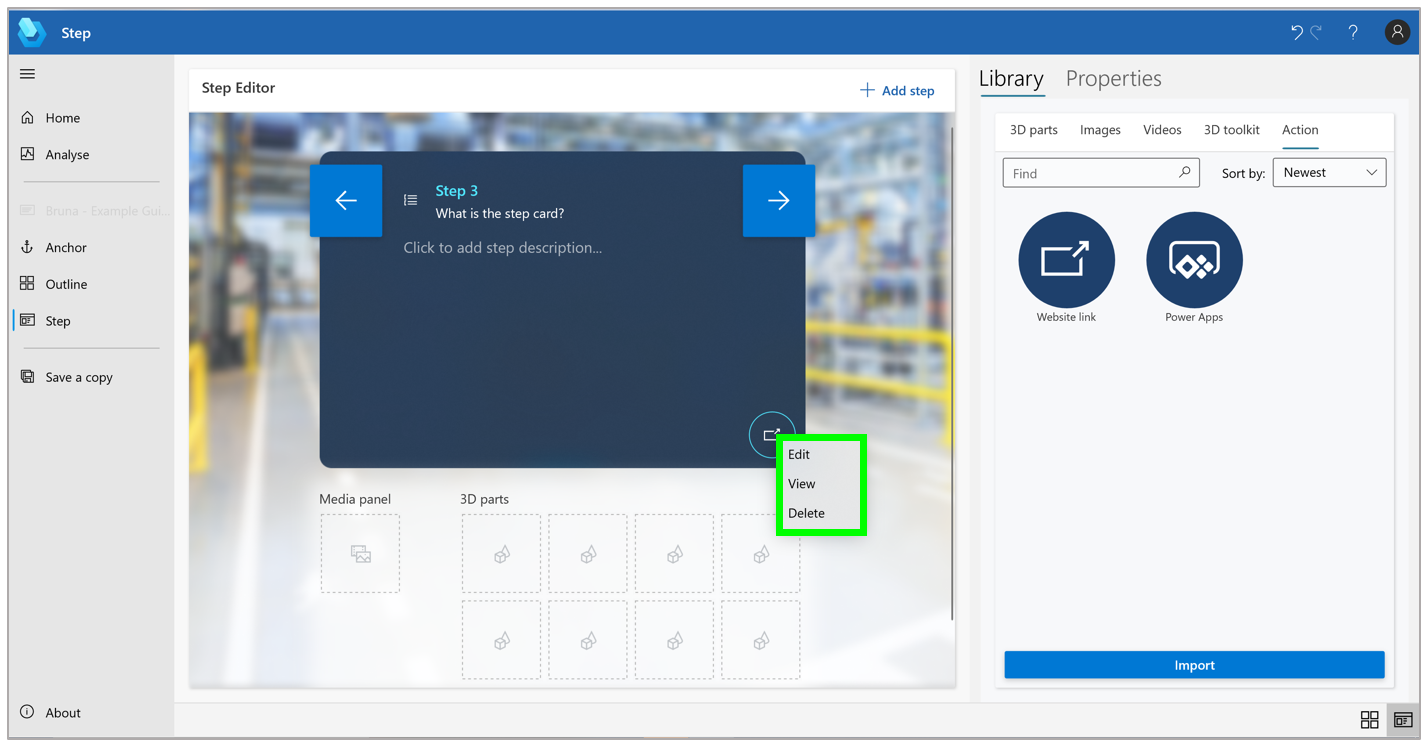
Task: Click the previous step arrow on the card
Action: 345,200
